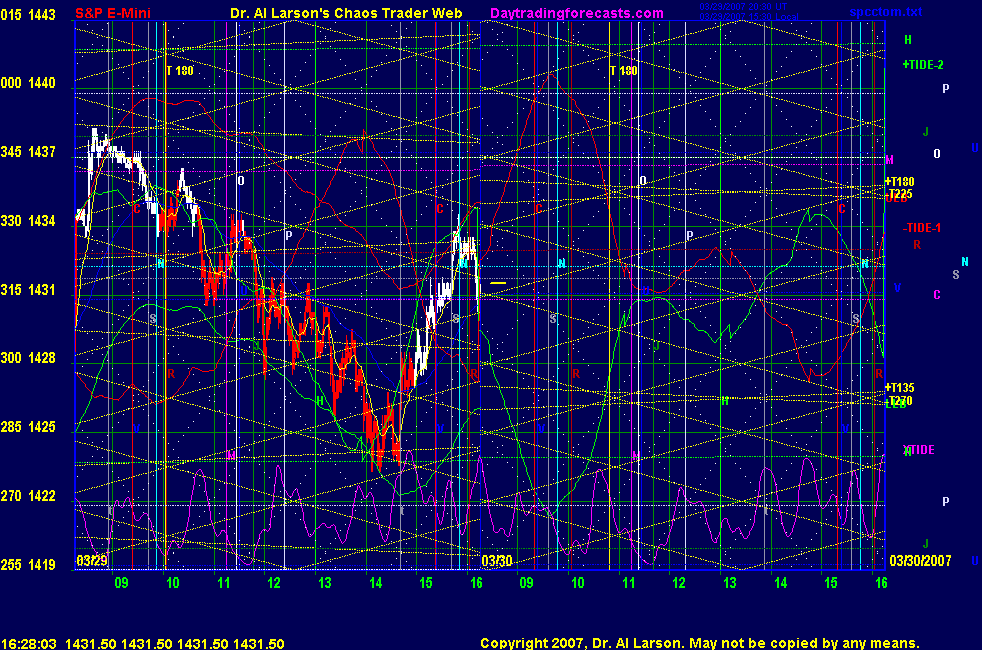Select the -T270 line label

click(899, 400)
